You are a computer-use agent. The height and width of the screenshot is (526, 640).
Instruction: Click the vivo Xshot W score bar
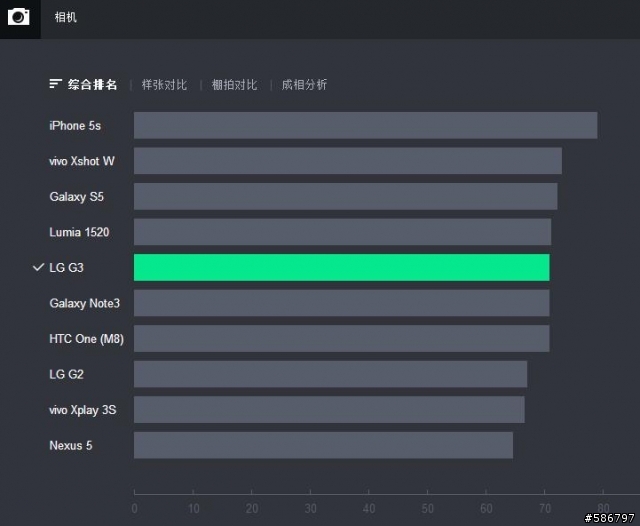[348, 161]
